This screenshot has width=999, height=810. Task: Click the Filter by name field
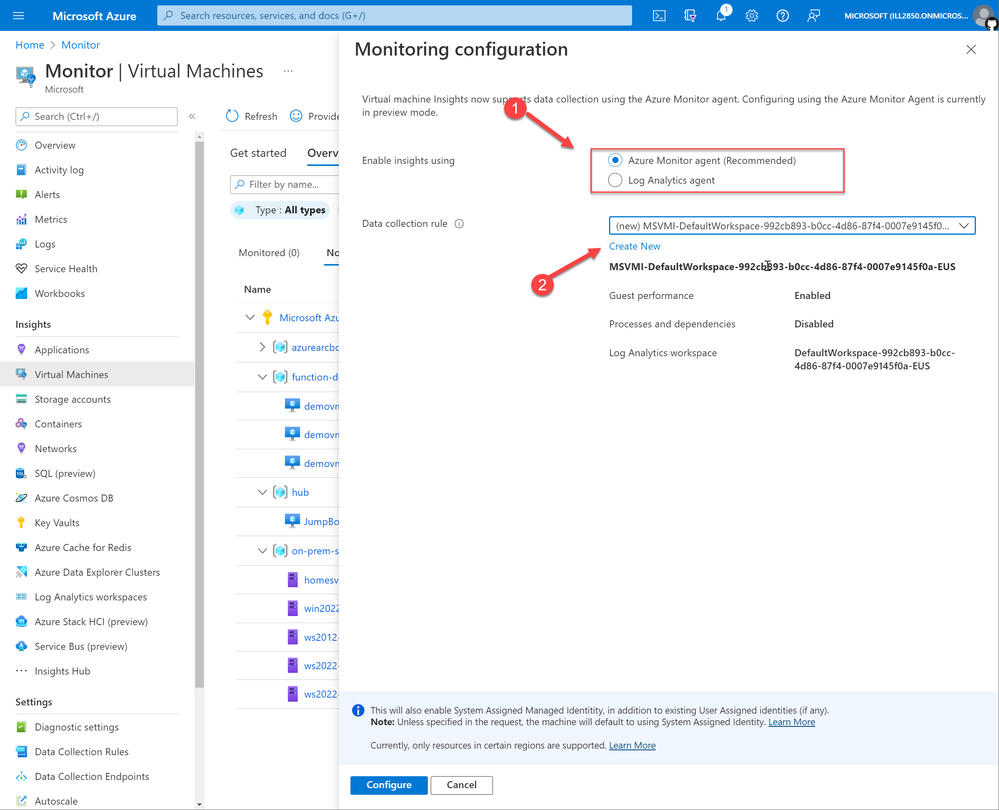(x=285, y=184)
